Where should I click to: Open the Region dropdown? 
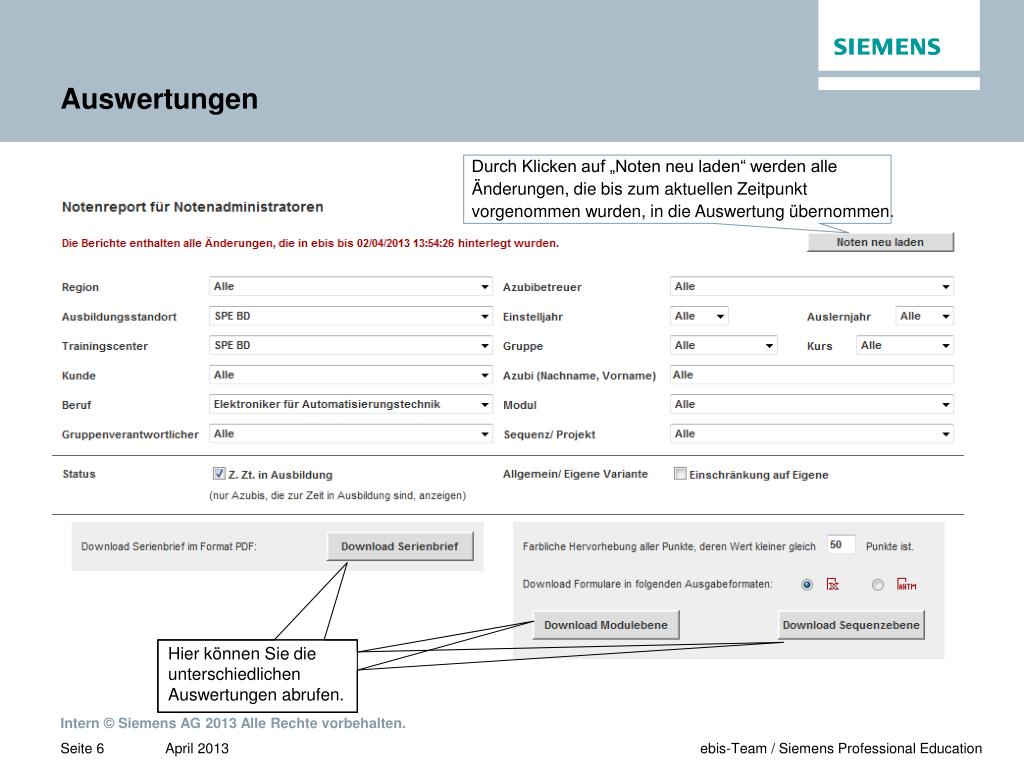[351, 286]
